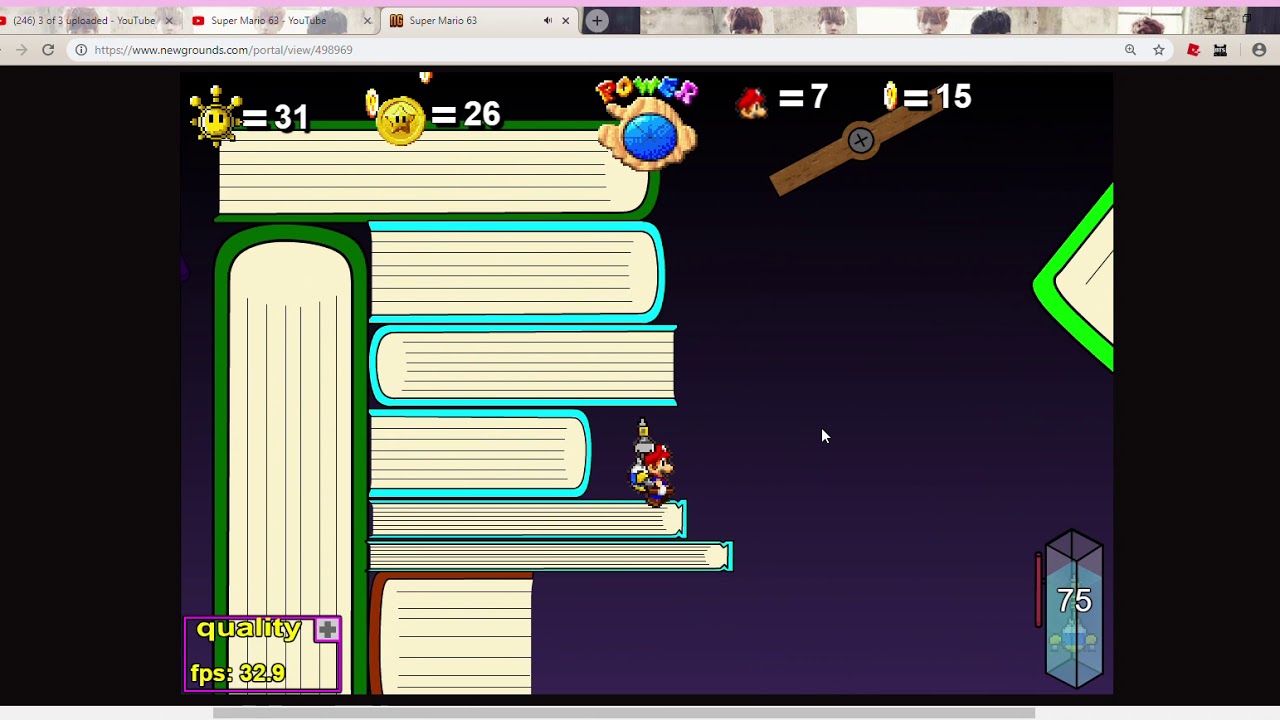Viewport: 1280px width, 720px height.
Task: Switch to the 'Super Mario 63 - YouTube' tab
Action: [x=268, y=20]
